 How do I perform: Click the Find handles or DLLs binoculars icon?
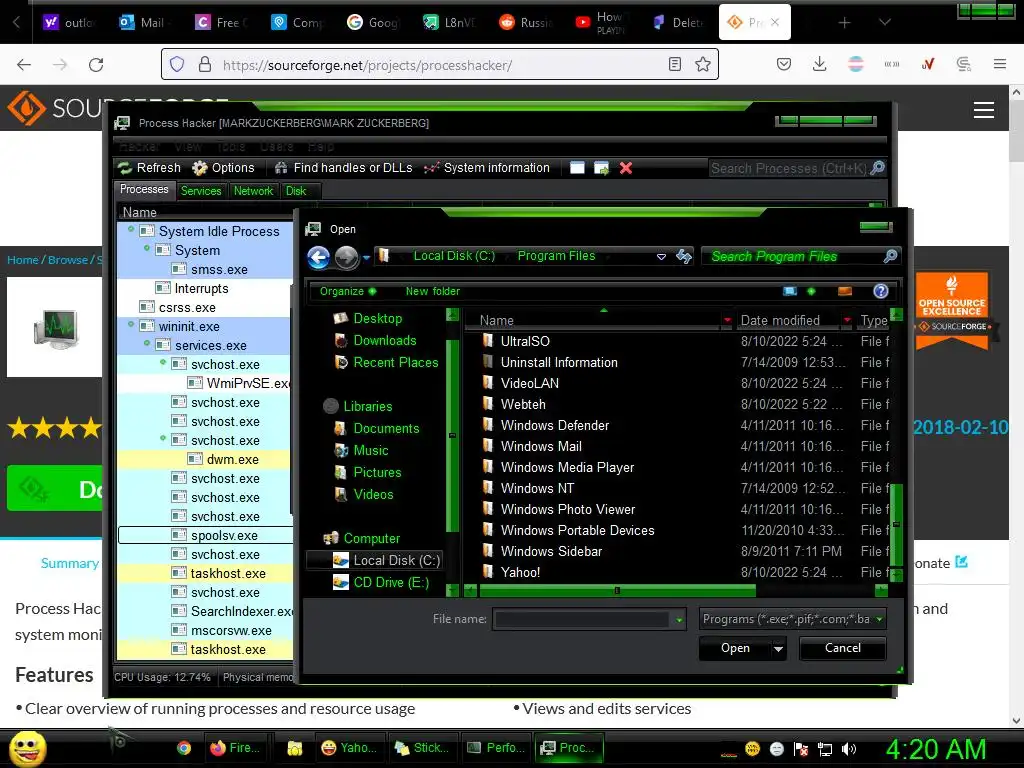281,168
